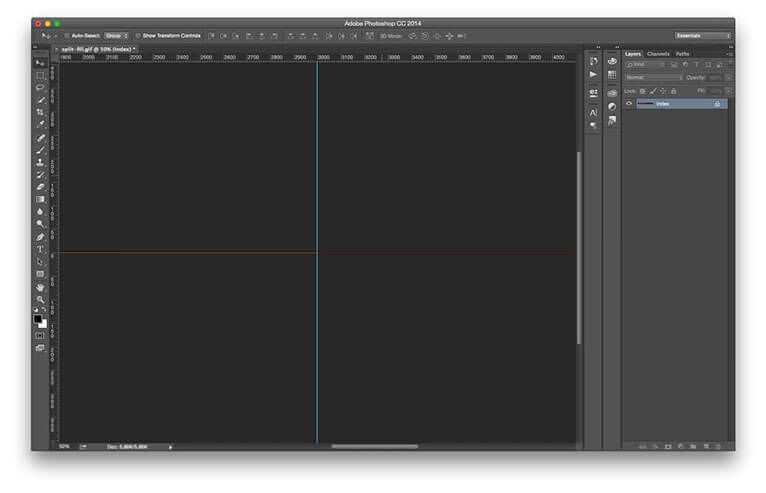
Task: Select the Index layer thumbnail
Action: pos(646,104)
